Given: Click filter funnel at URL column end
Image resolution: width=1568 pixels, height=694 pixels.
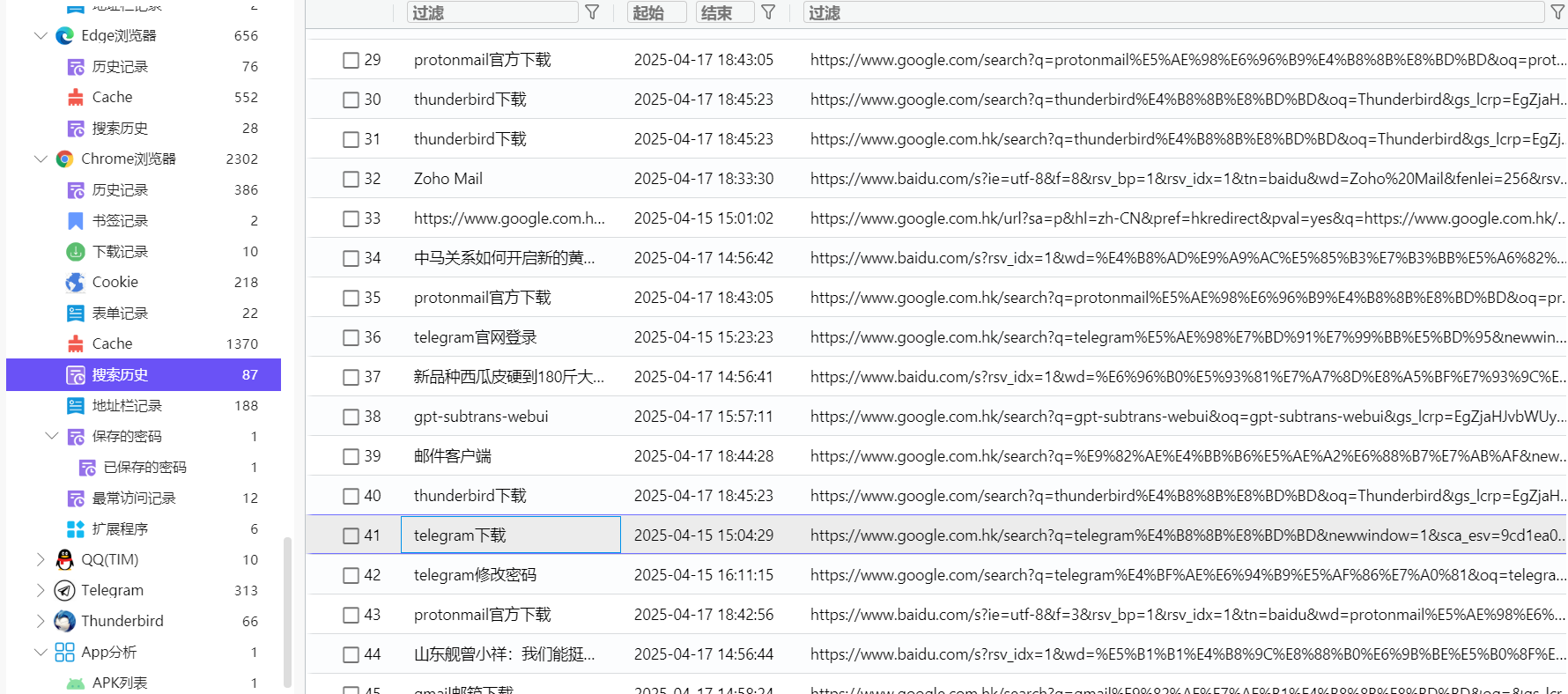Looking at the screenshot, I should [x=1557, y=12].
